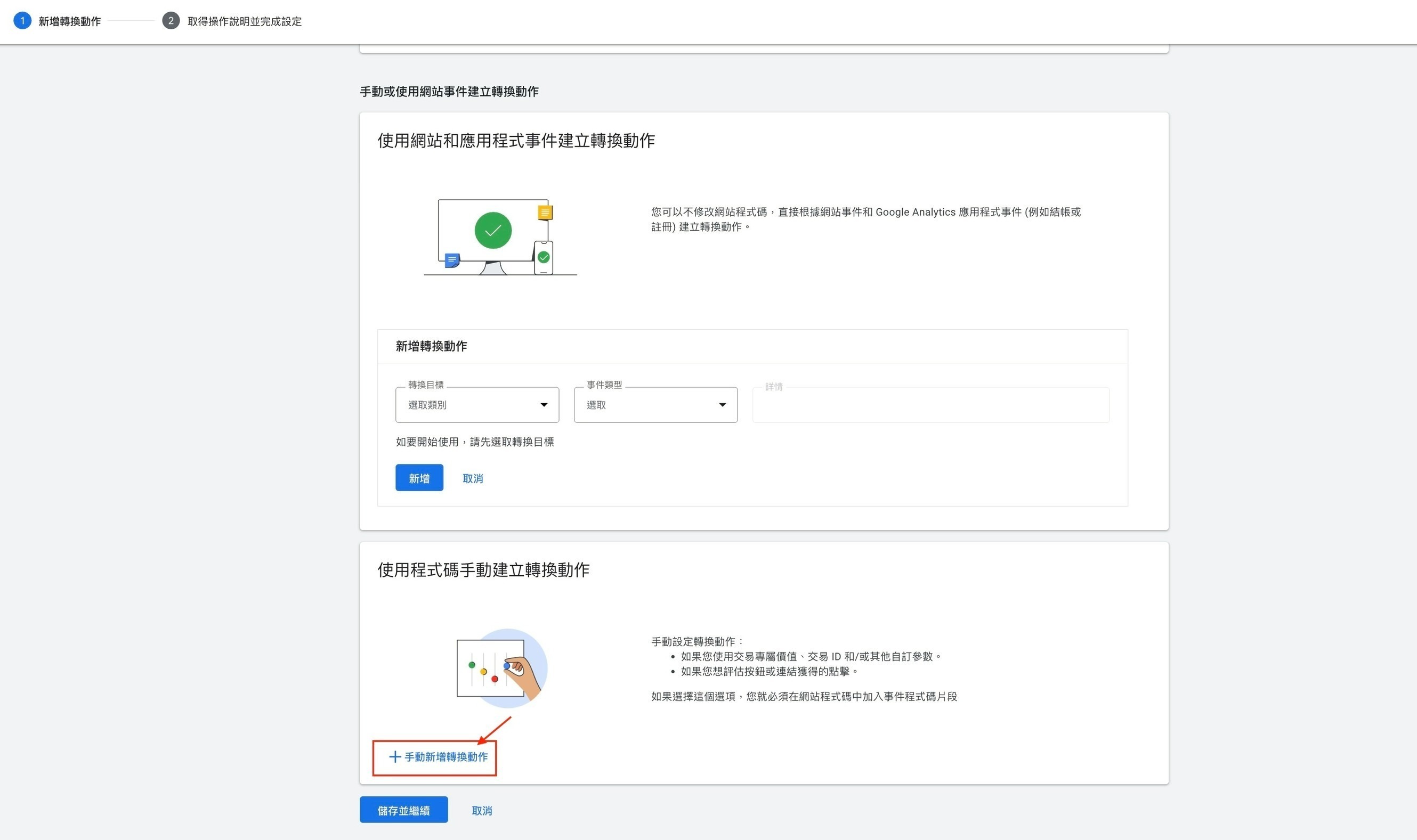The height and width of the screenshot is (840, 1417).
Task: Click text 如果選擇這個選項…事件程式碼片段
Action: coord(804,696)
